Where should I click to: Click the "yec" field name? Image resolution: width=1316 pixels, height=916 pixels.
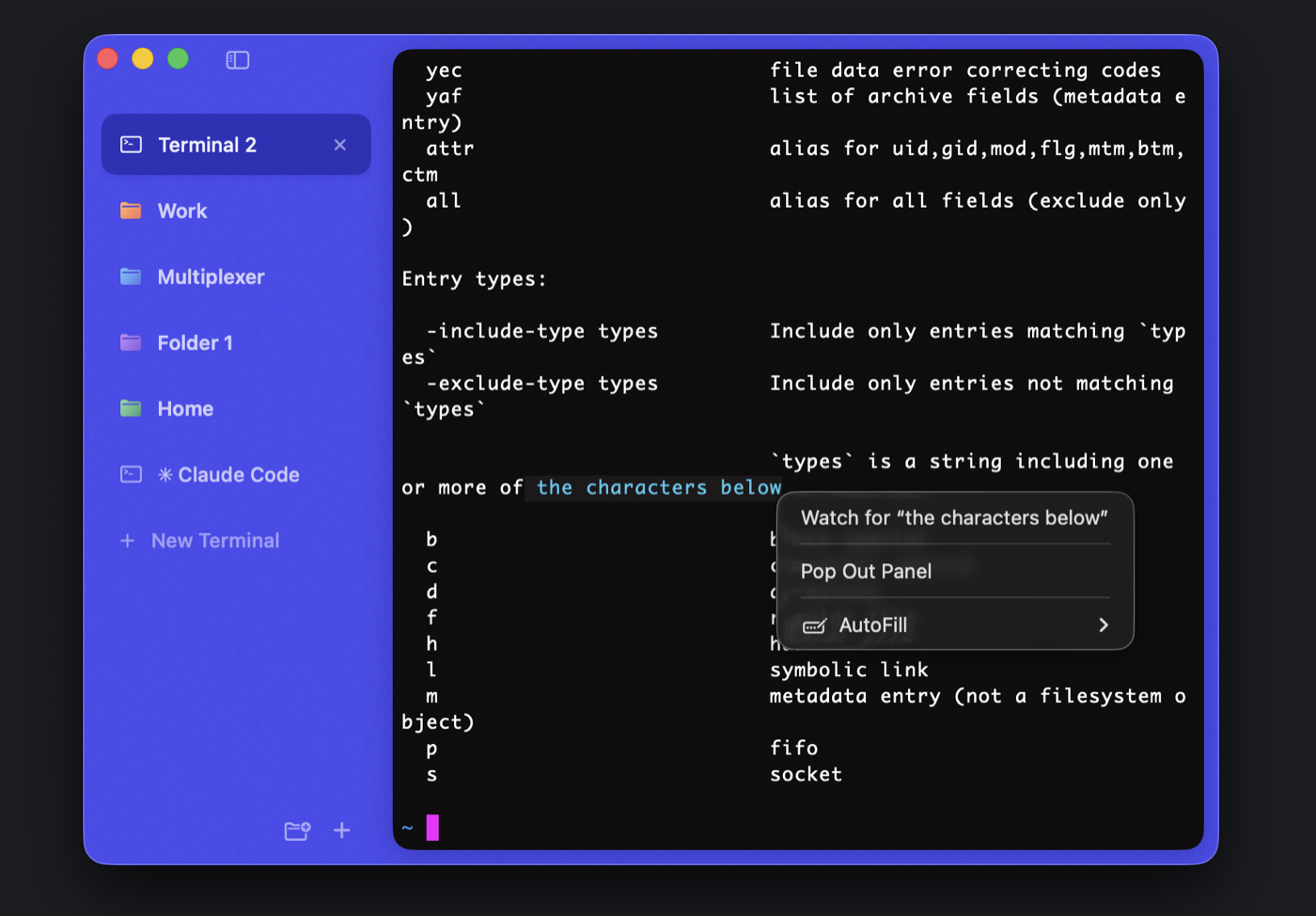444,71
